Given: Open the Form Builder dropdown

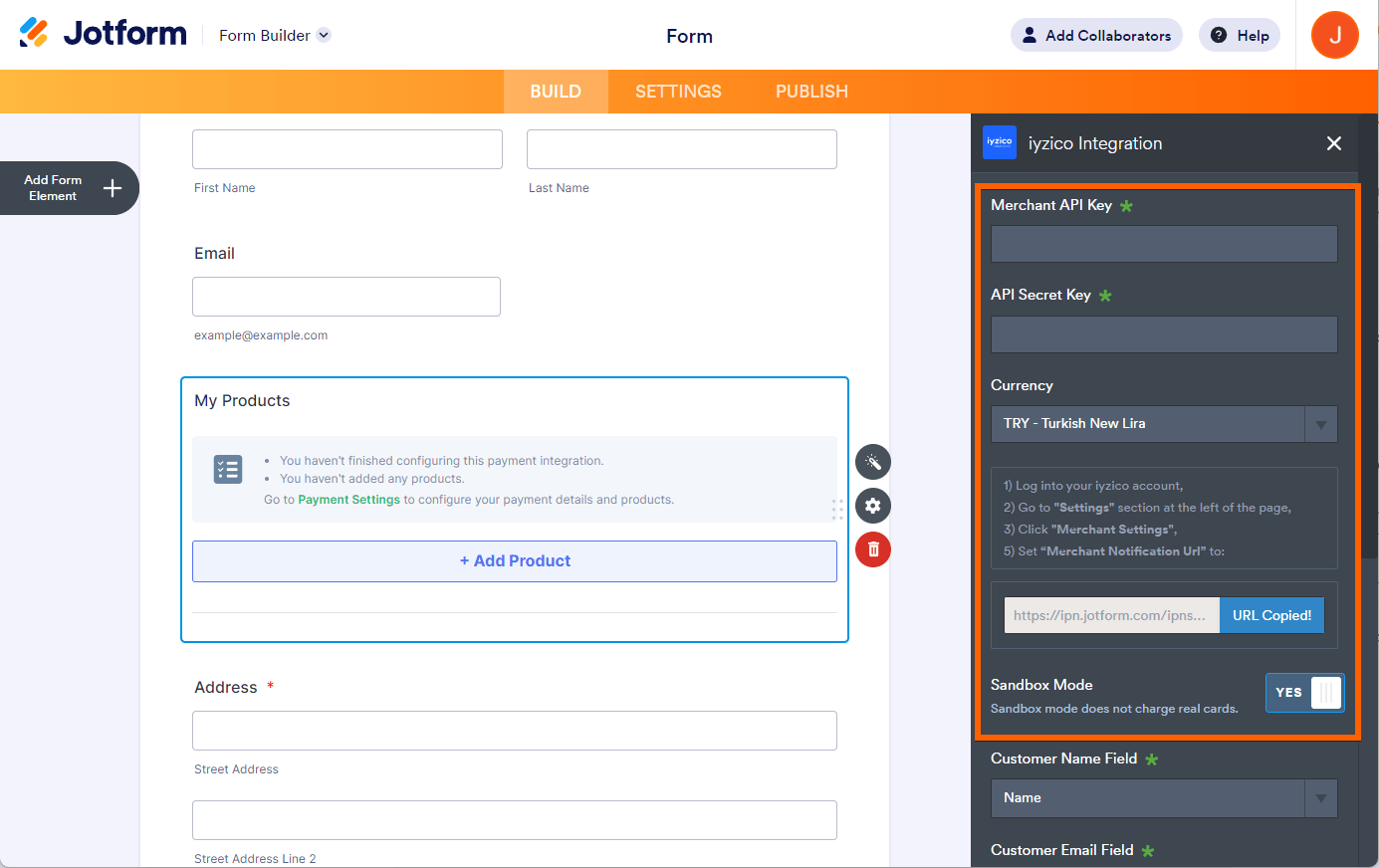Looking at the screenshot, I should (x=275, y=35).
